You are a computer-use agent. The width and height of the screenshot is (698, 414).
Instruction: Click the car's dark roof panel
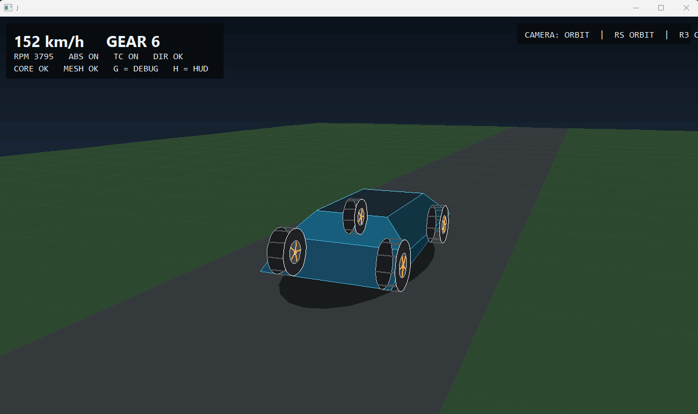point(374,201)
